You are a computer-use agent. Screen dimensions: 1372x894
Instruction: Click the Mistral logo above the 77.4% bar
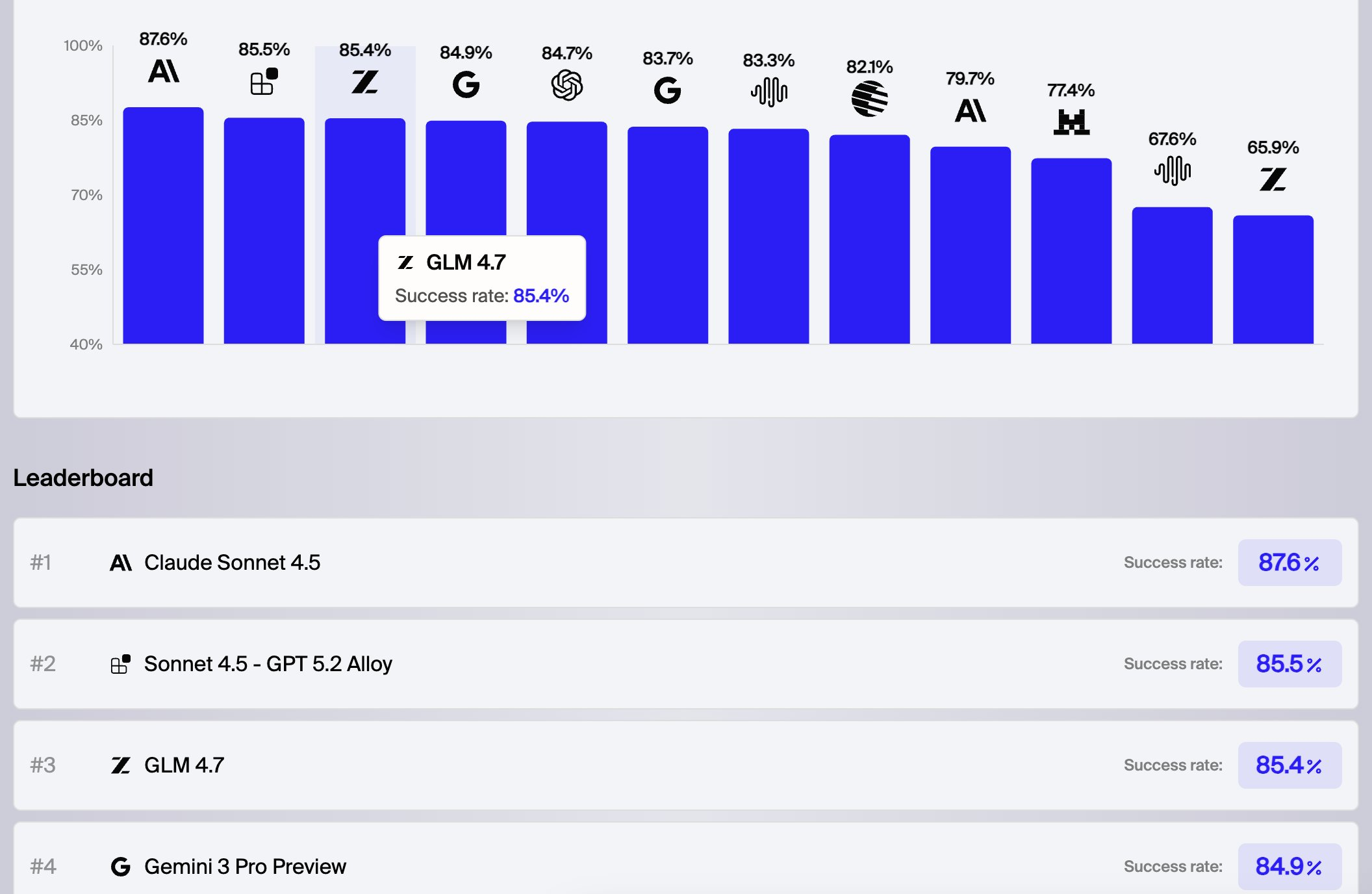(1071, 122)
